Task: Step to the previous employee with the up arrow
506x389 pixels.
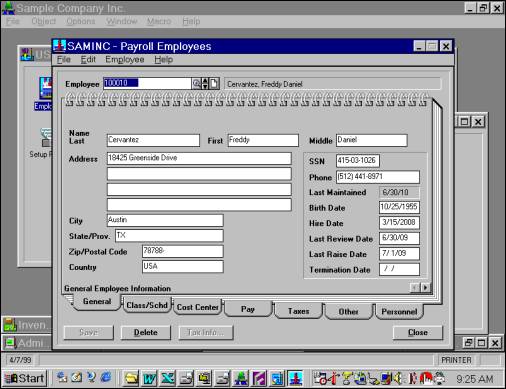Action: (205, 81)
